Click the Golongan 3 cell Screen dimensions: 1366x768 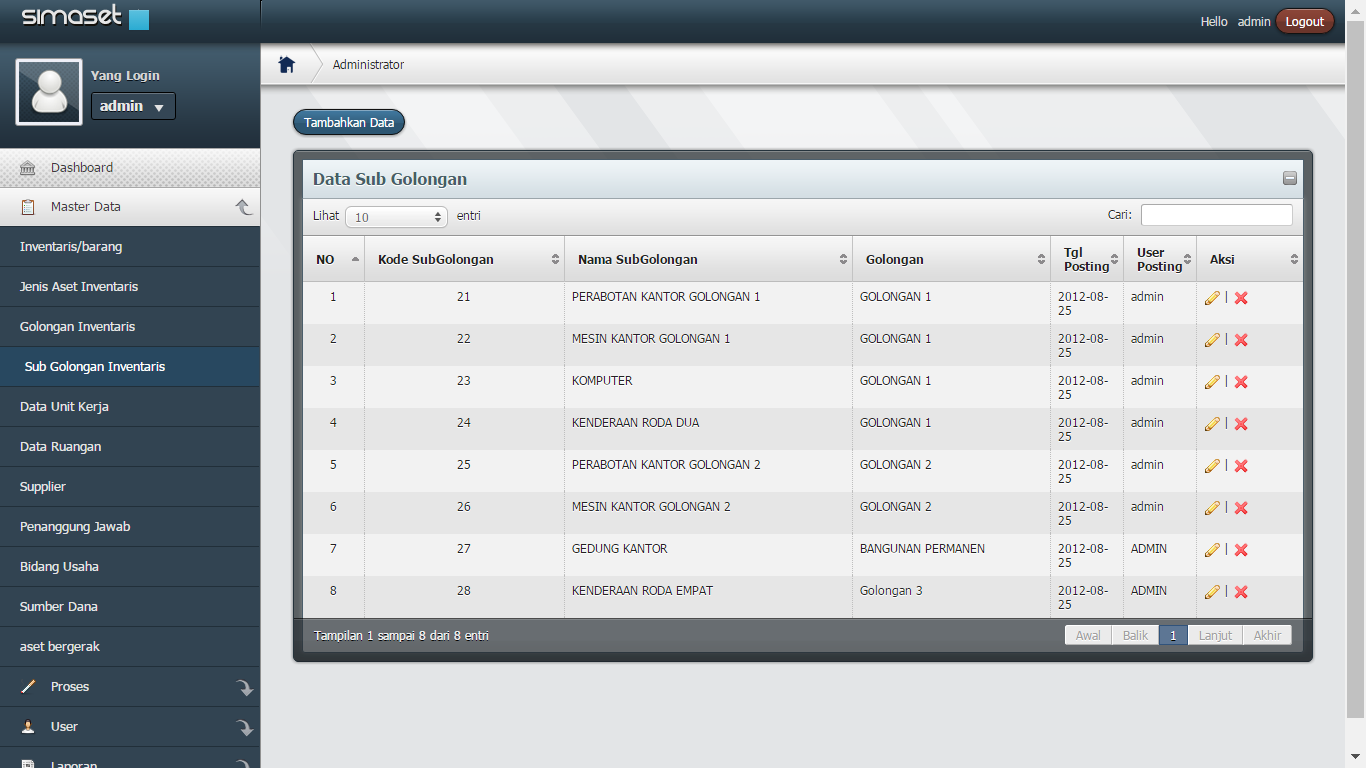pyautogui.click(x=951, y=597)
